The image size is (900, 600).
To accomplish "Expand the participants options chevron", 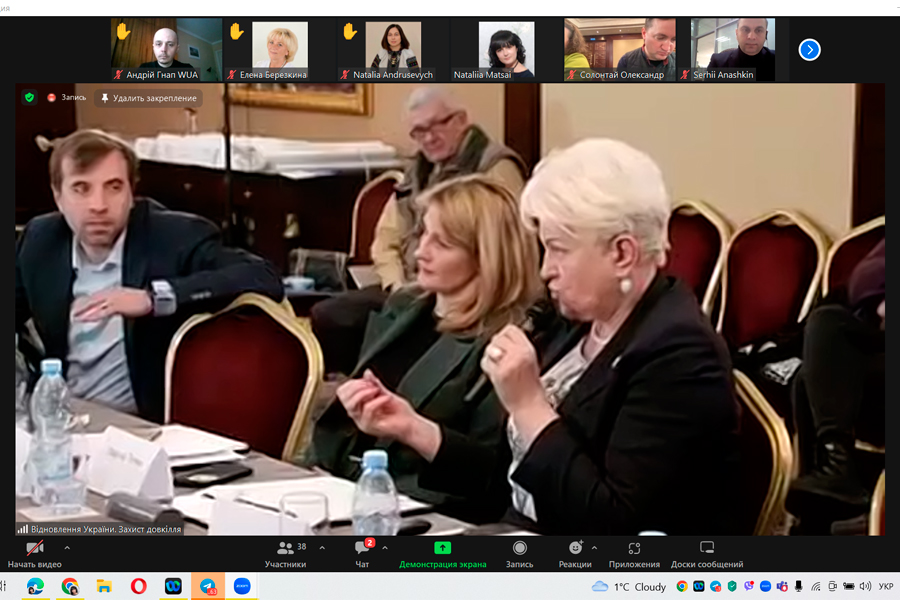I will tap(322, 548).
